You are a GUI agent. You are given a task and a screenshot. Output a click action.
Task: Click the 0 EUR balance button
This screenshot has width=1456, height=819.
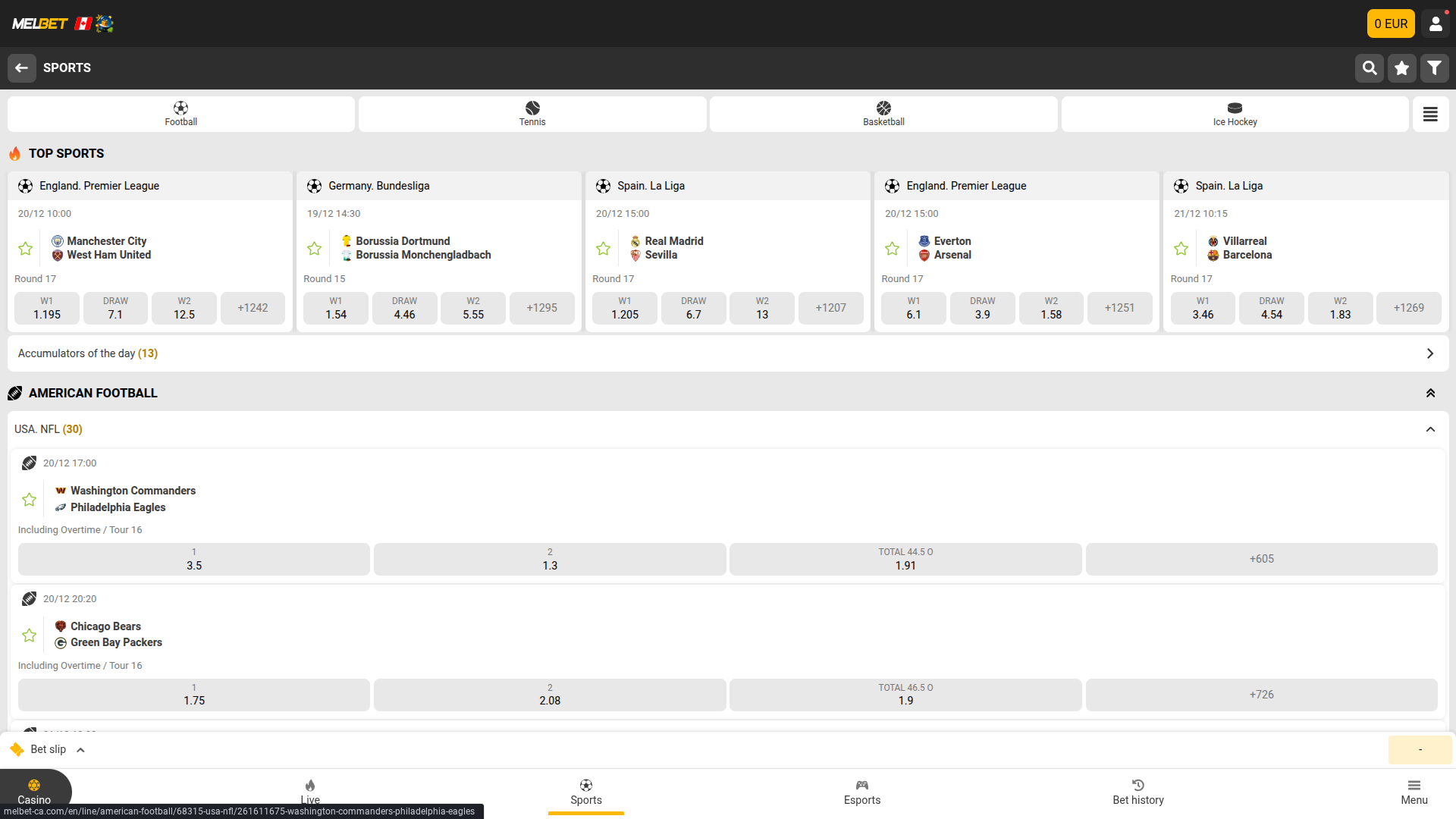(x=1391, y=24)
